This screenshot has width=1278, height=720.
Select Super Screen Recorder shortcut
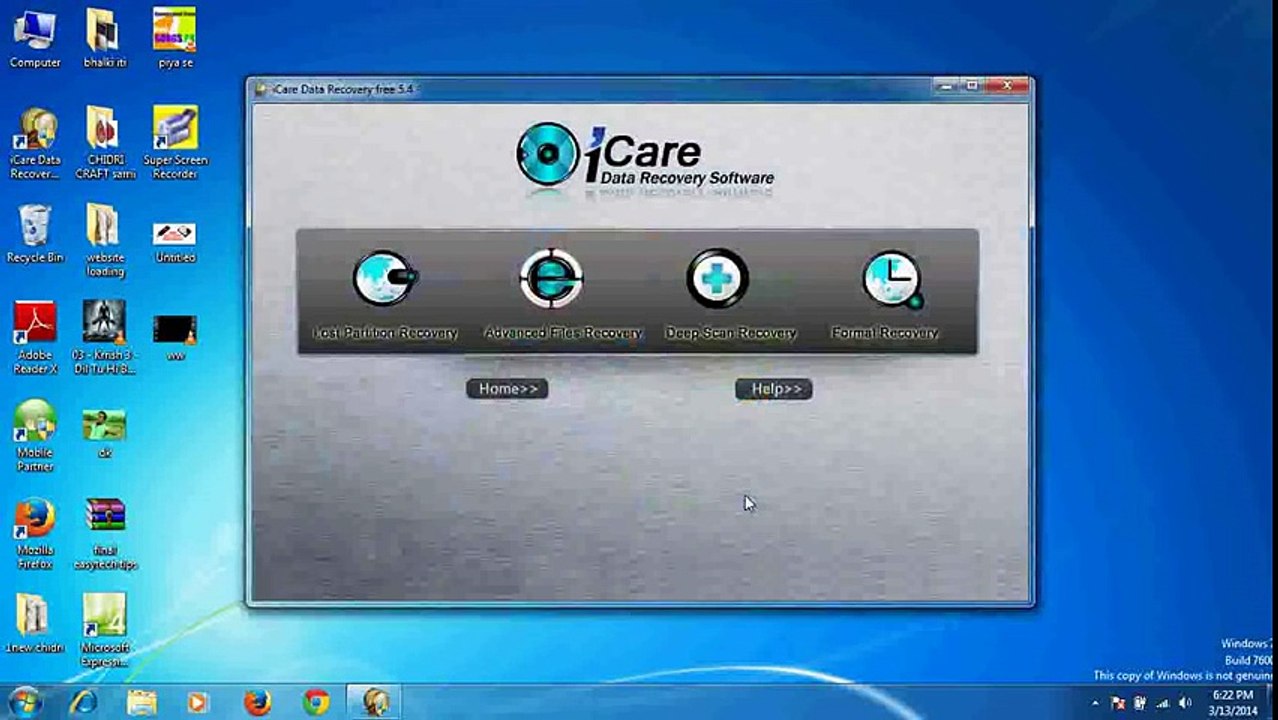pos(175,144)
